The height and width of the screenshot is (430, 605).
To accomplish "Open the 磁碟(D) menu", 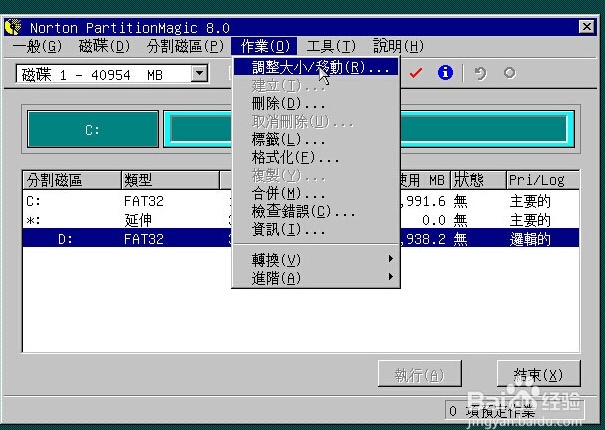I will 105,47.
